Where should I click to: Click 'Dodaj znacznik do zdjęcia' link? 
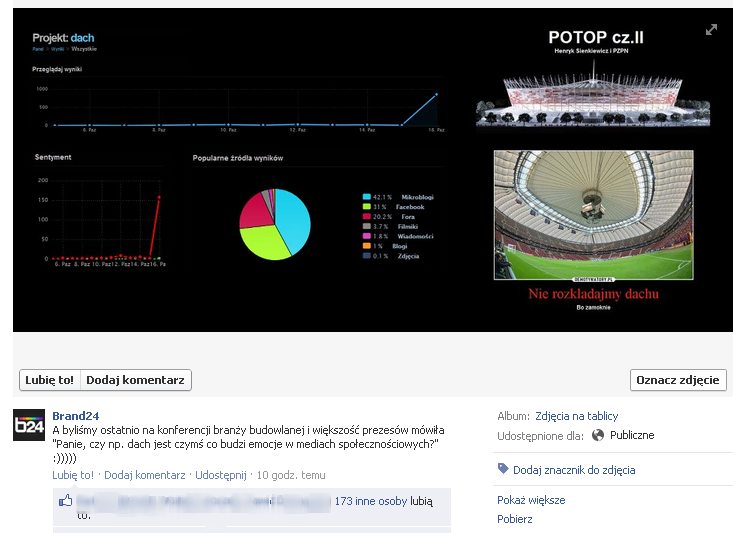pyautogui.click(x=573, y=470)
